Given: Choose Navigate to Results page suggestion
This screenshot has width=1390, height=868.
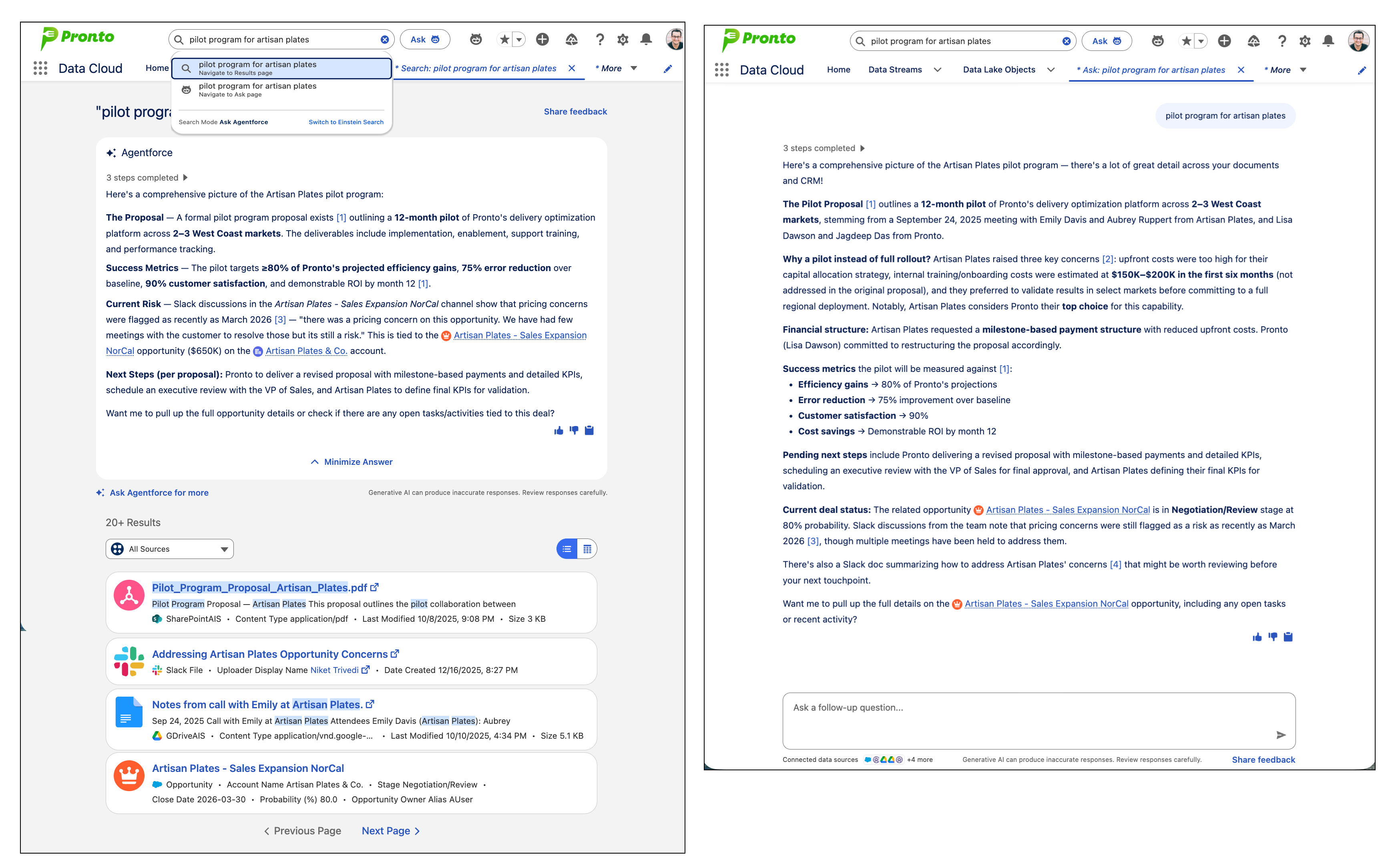Looking at the screenshot, I should (x=281, y=68).
